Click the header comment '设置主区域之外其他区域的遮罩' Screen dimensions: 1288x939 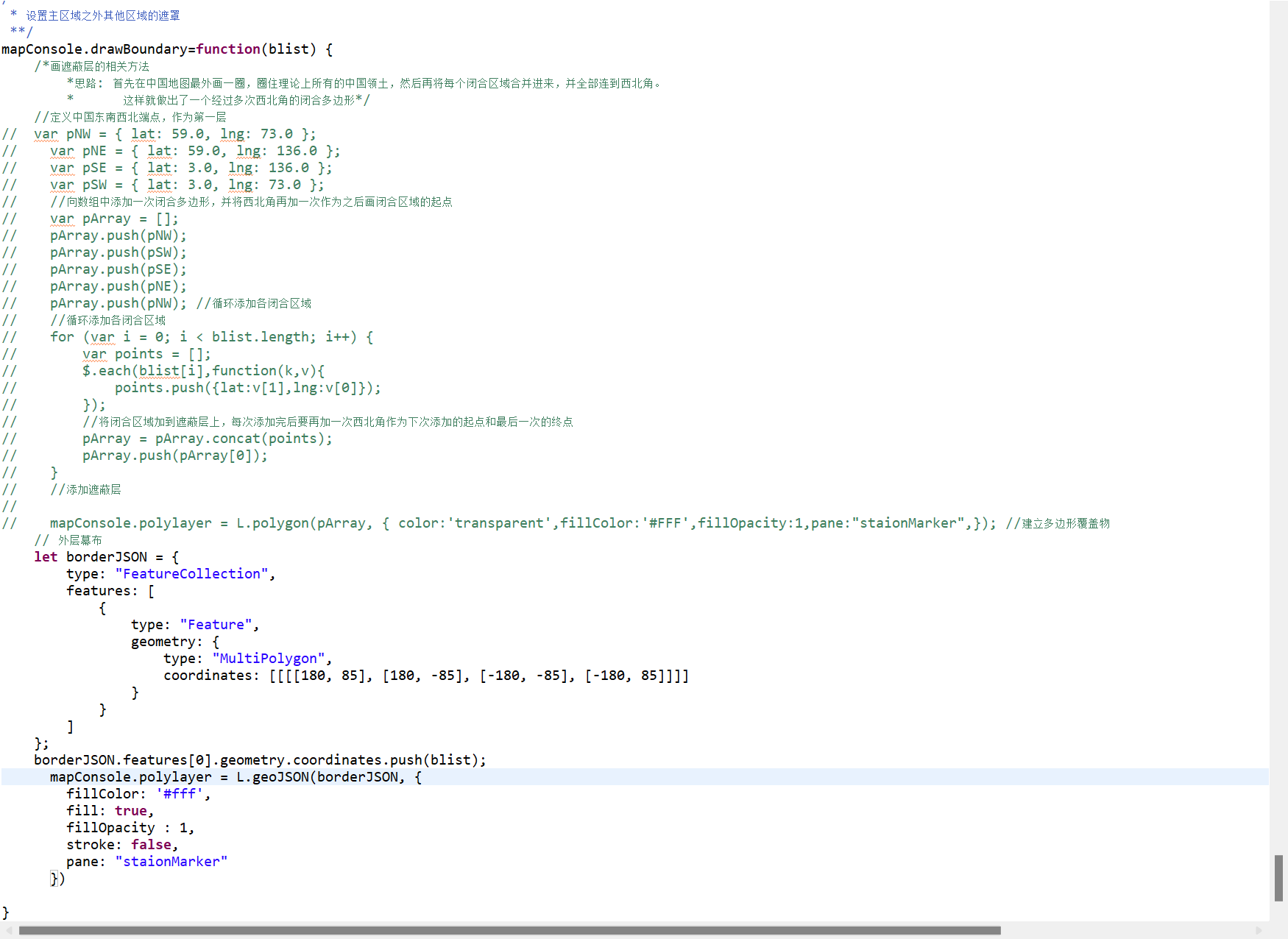click(103, 15)
